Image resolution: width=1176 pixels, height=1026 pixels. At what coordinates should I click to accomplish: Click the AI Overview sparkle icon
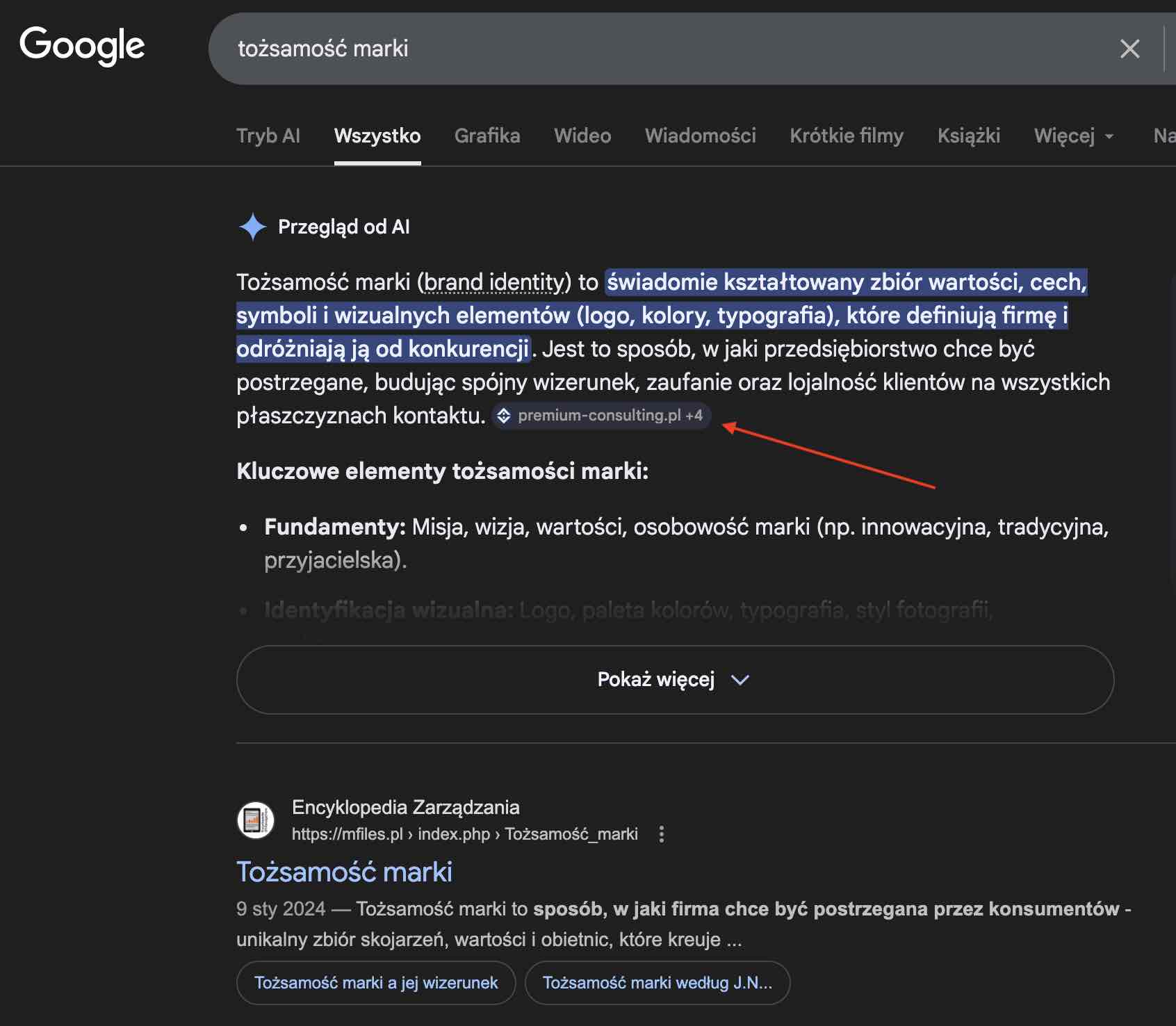click(x=252, y=227)
